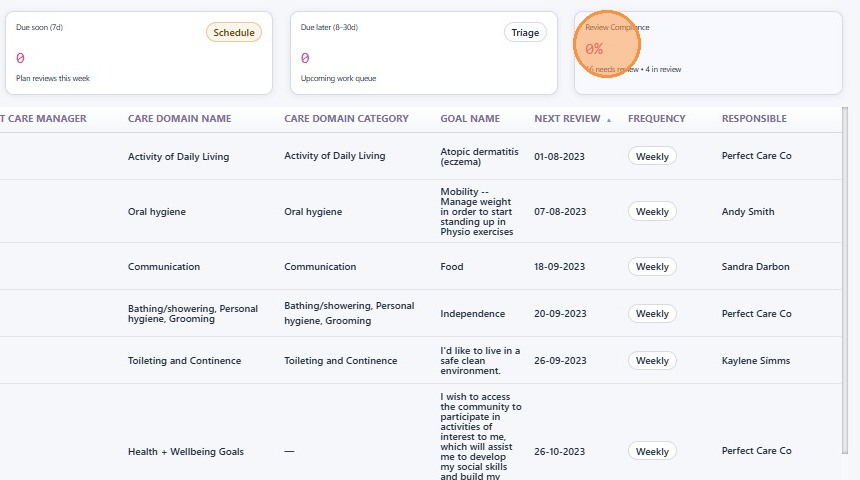Click Weekly badge in Communication row
The height and width of the screenshot is (480, 860).
pyautogui.click(x=652, y=267)
